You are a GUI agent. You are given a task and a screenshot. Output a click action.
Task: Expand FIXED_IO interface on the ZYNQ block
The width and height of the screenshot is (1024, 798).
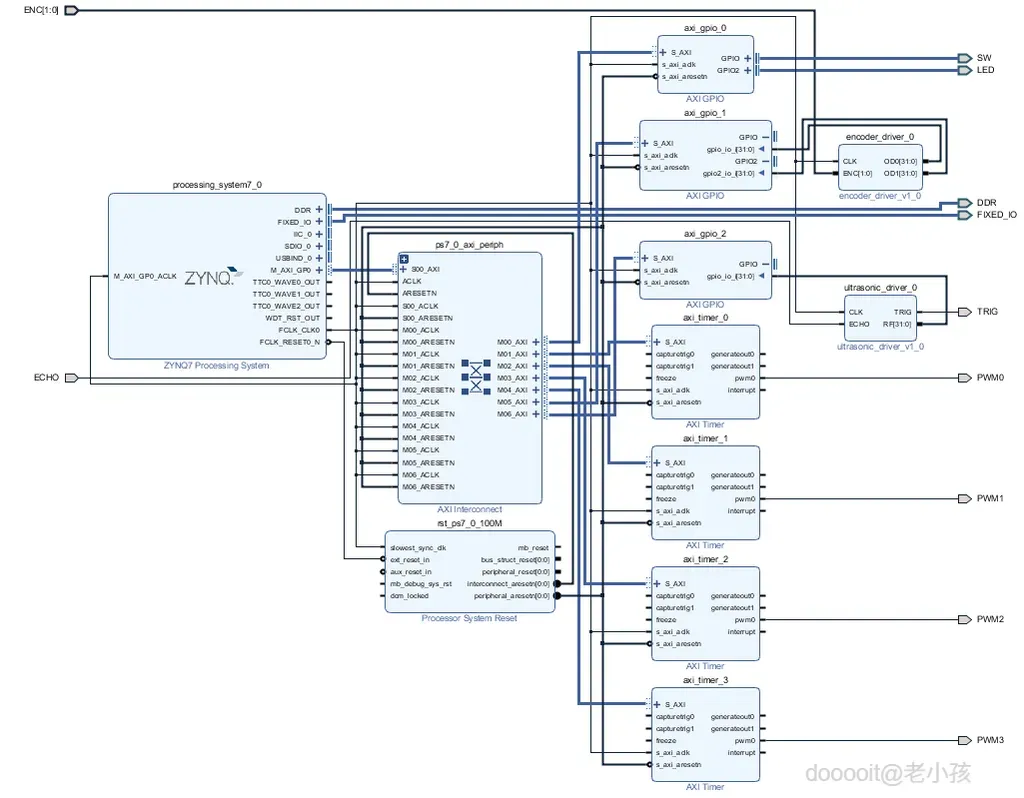coord(319,222)
